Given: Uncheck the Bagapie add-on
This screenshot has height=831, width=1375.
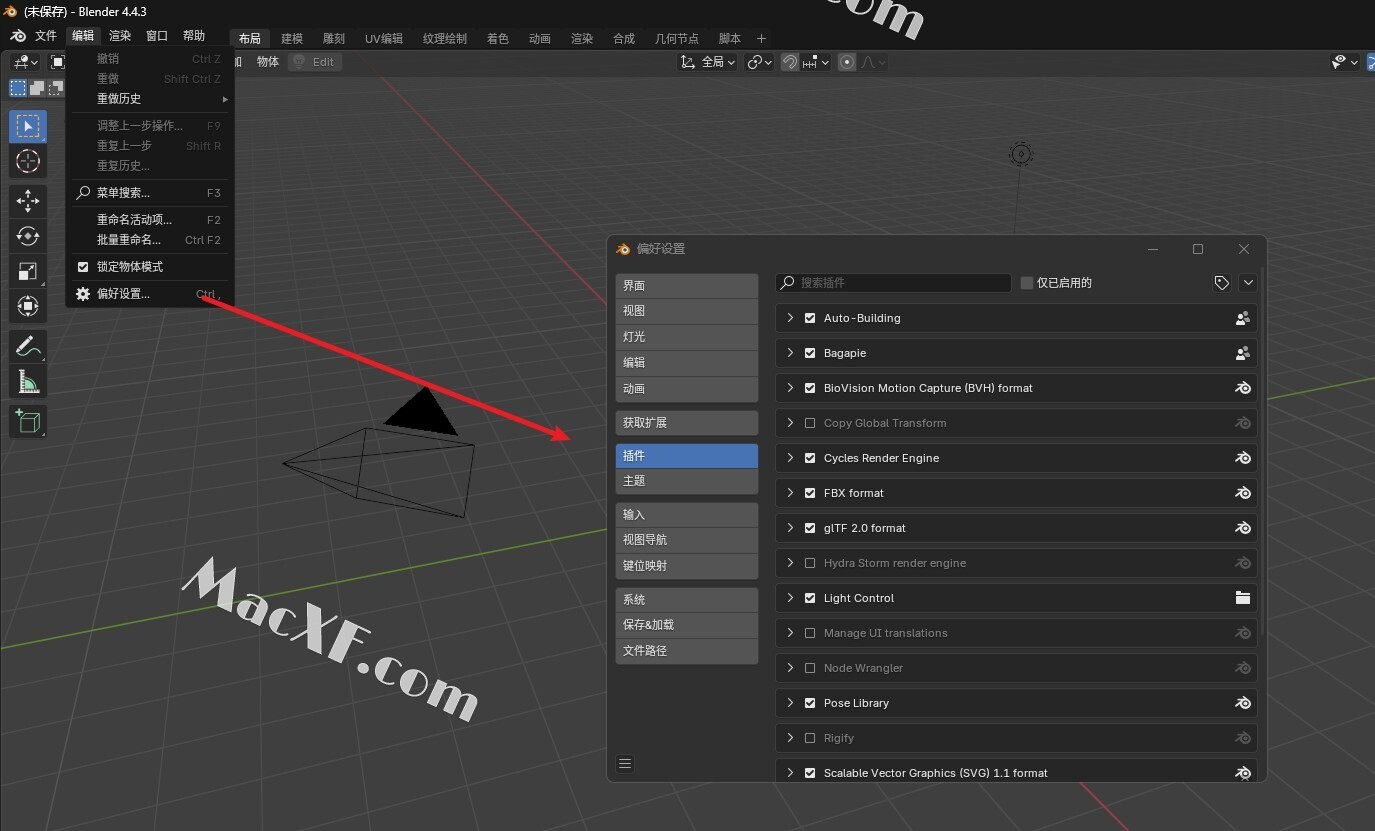Looking at the screenshot, I should click(x=810, y=353).
